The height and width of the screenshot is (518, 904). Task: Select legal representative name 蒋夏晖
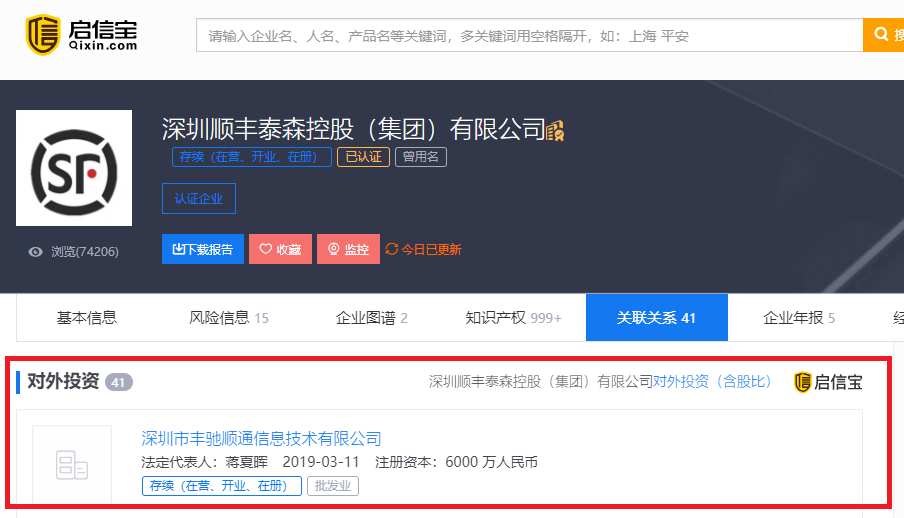point(246,462)
